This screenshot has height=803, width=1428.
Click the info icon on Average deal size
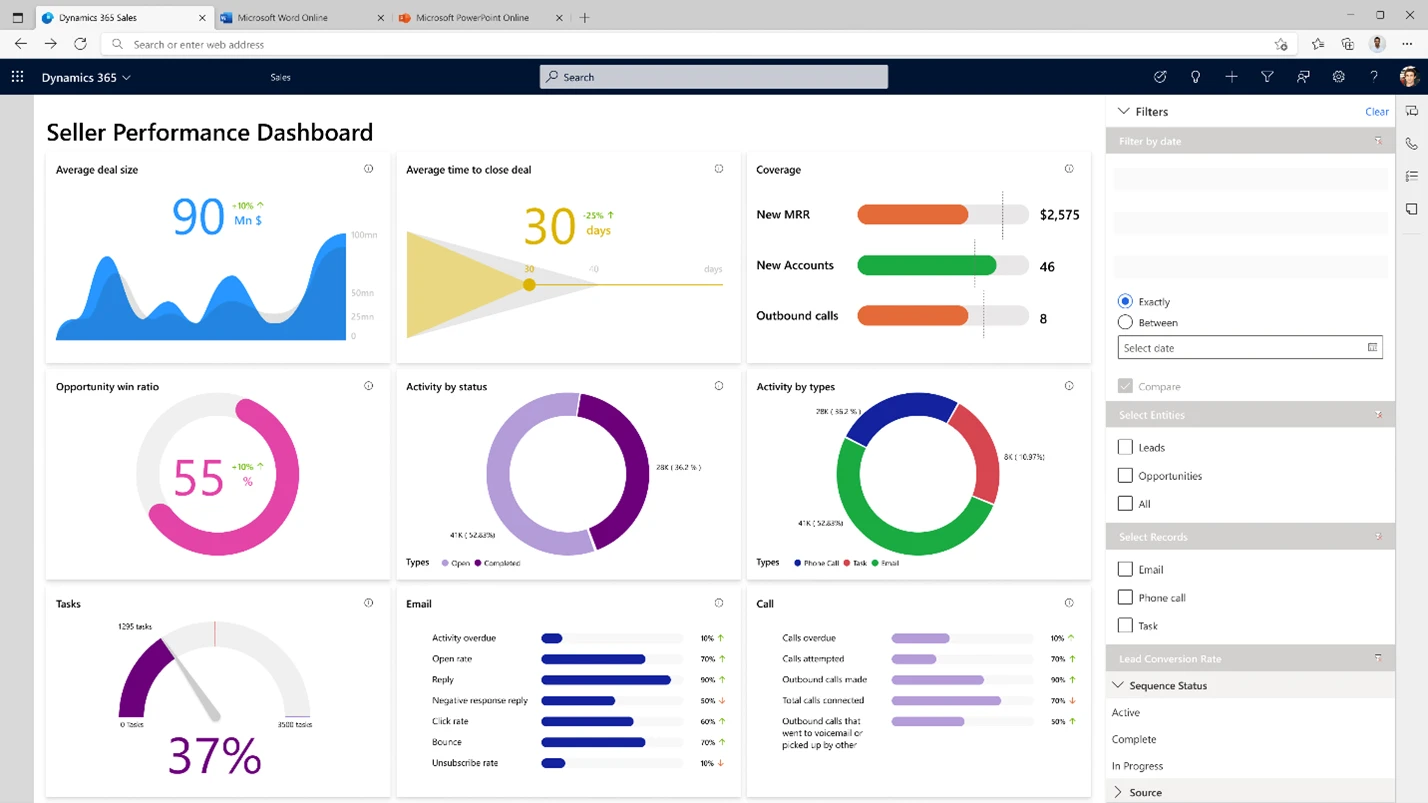pyautogui.click(x=368, y=168)
